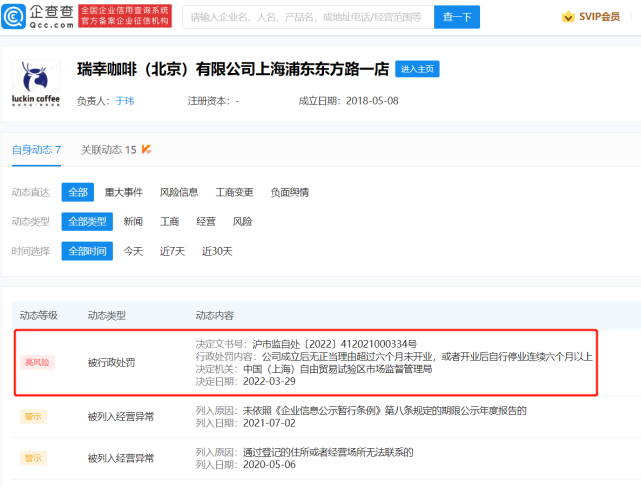Open the SVIP会员 link
641x487 pixels.
coord(599,17)
